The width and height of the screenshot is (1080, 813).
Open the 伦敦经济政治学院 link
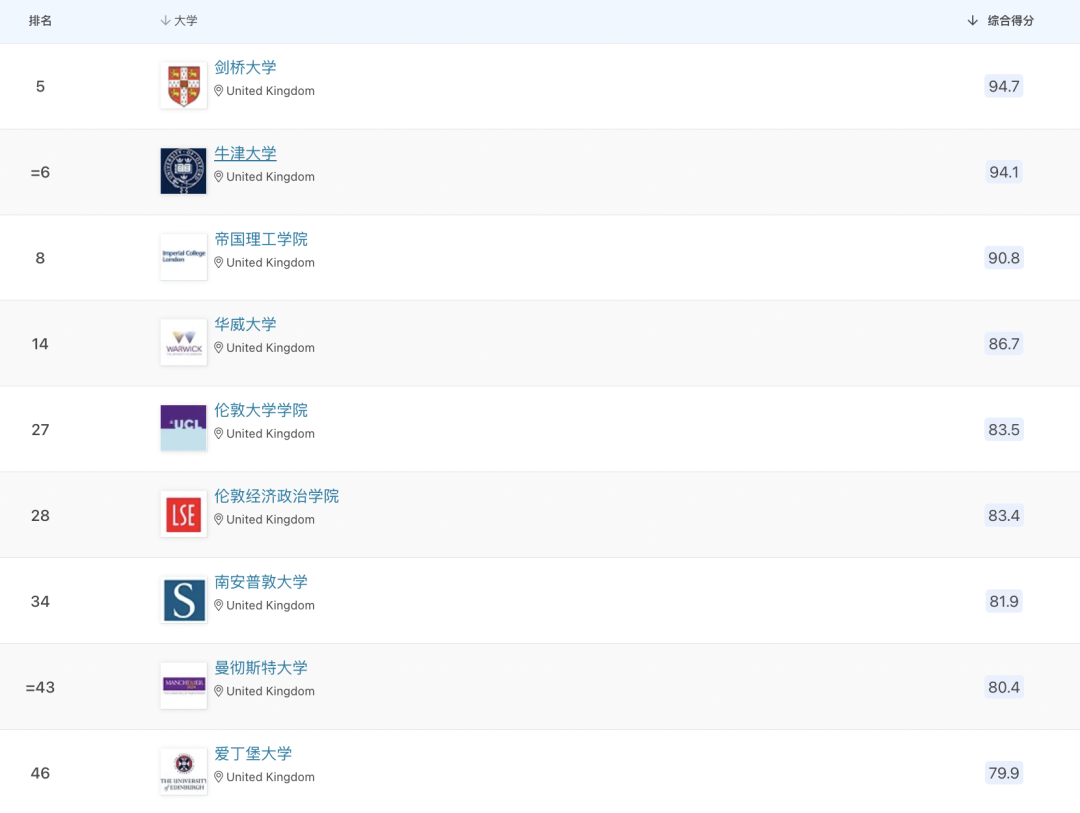277,496
